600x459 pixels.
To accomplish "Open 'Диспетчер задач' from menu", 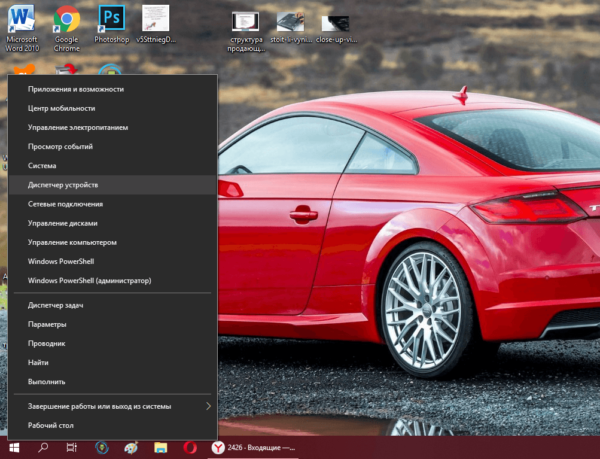I will tap(113, 305).
